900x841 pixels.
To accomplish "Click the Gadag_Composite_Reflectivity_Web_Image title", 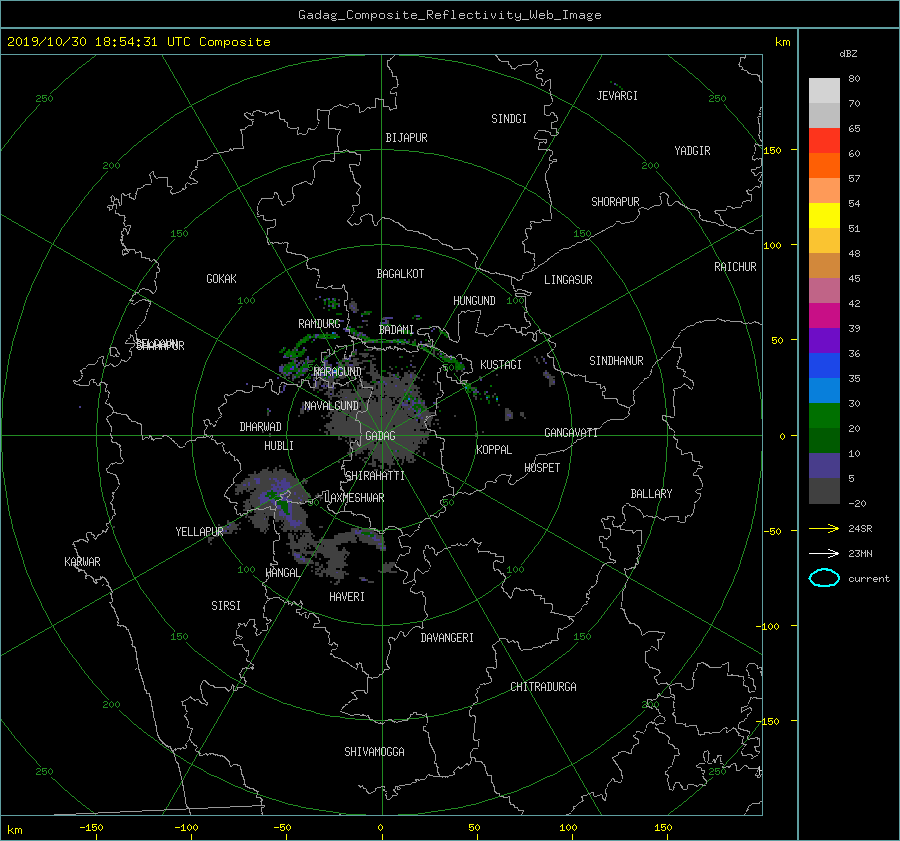I will [449, 15].
